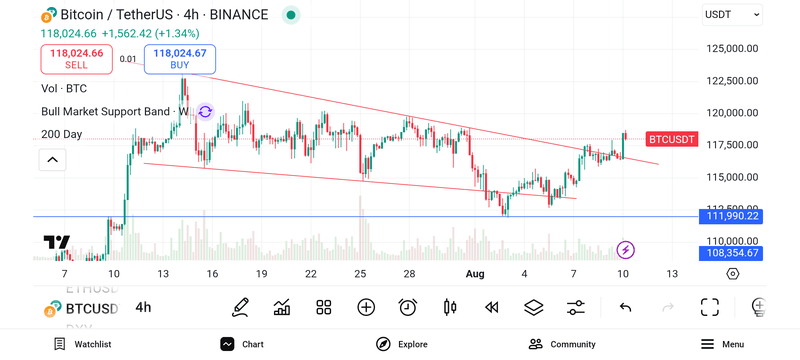Tap the plus add-symbol icon
Image resolution: width=800 pixels, height=360 pixels.
pos(366,307)
